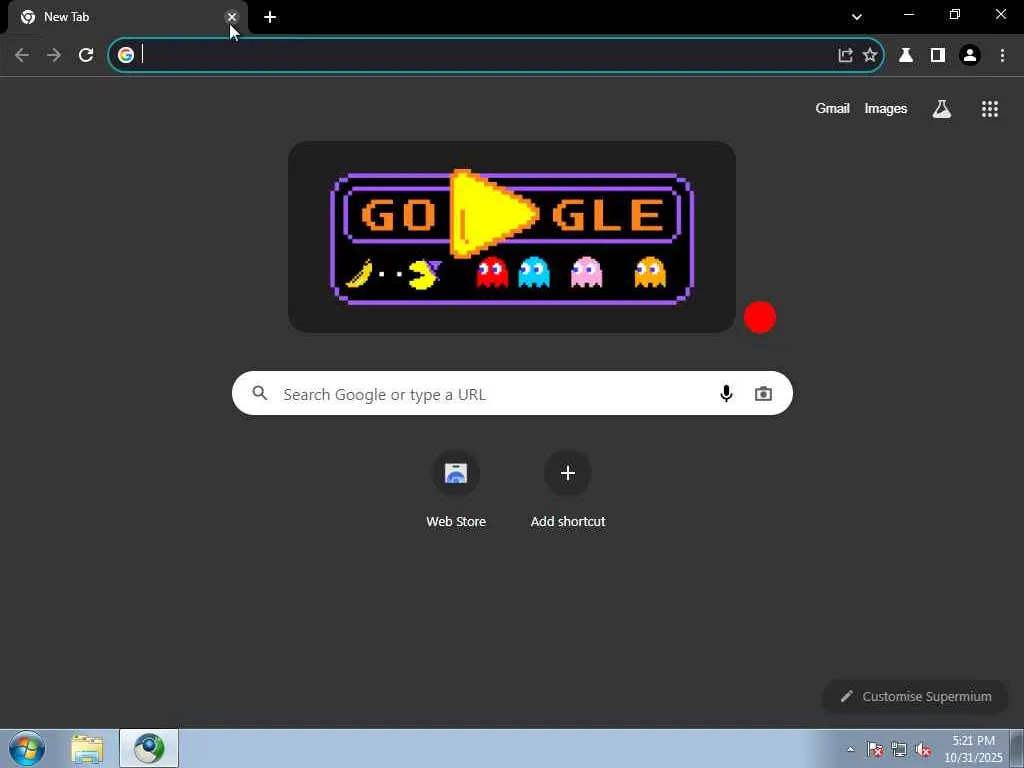Open Search Labs flask on page
Image resolution: width=1024 pixels, height=768 pixels.
pos(942,109)
